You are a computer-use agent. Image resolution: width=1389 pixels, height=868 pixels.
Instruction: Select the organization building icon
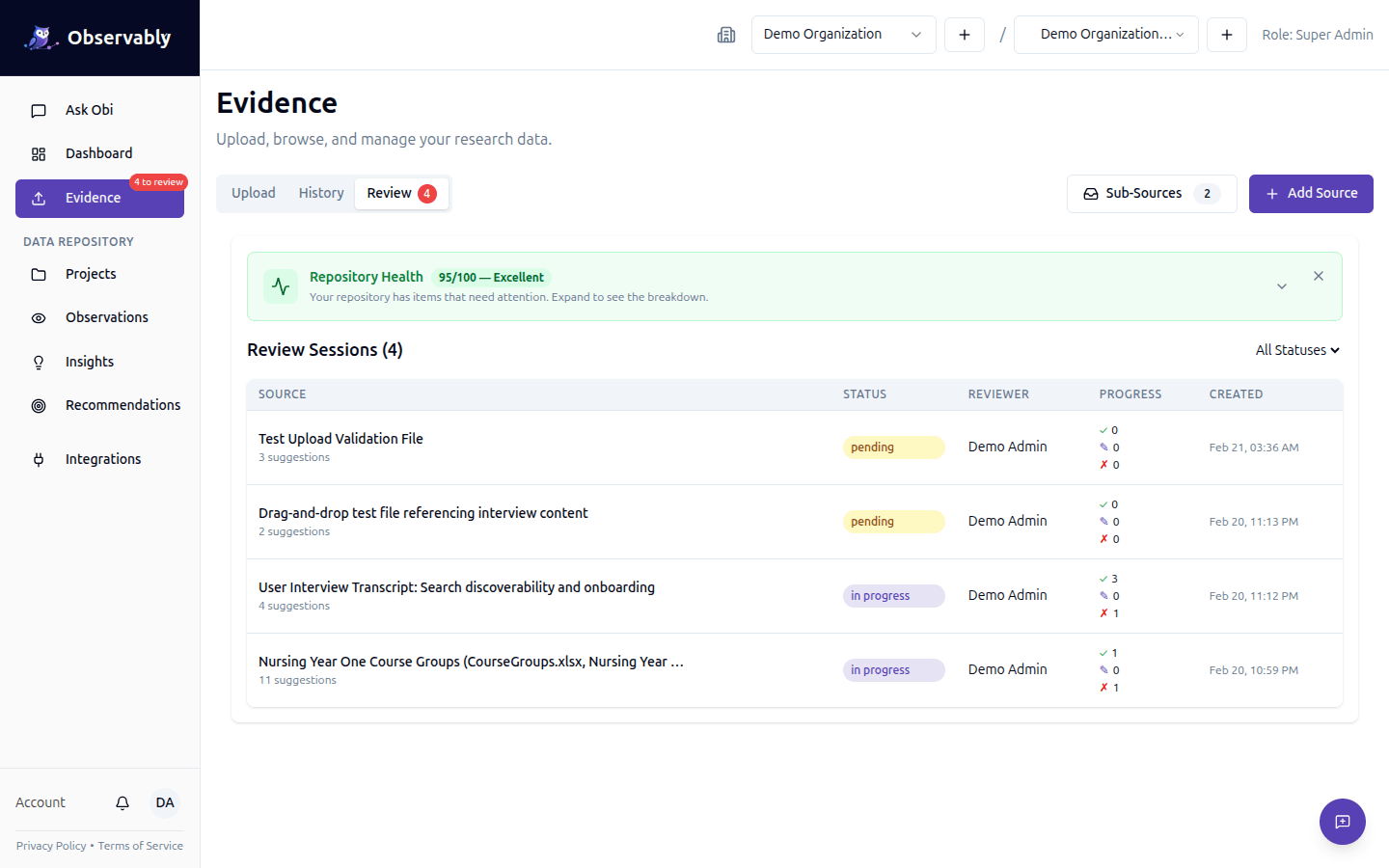click(726, 34)
